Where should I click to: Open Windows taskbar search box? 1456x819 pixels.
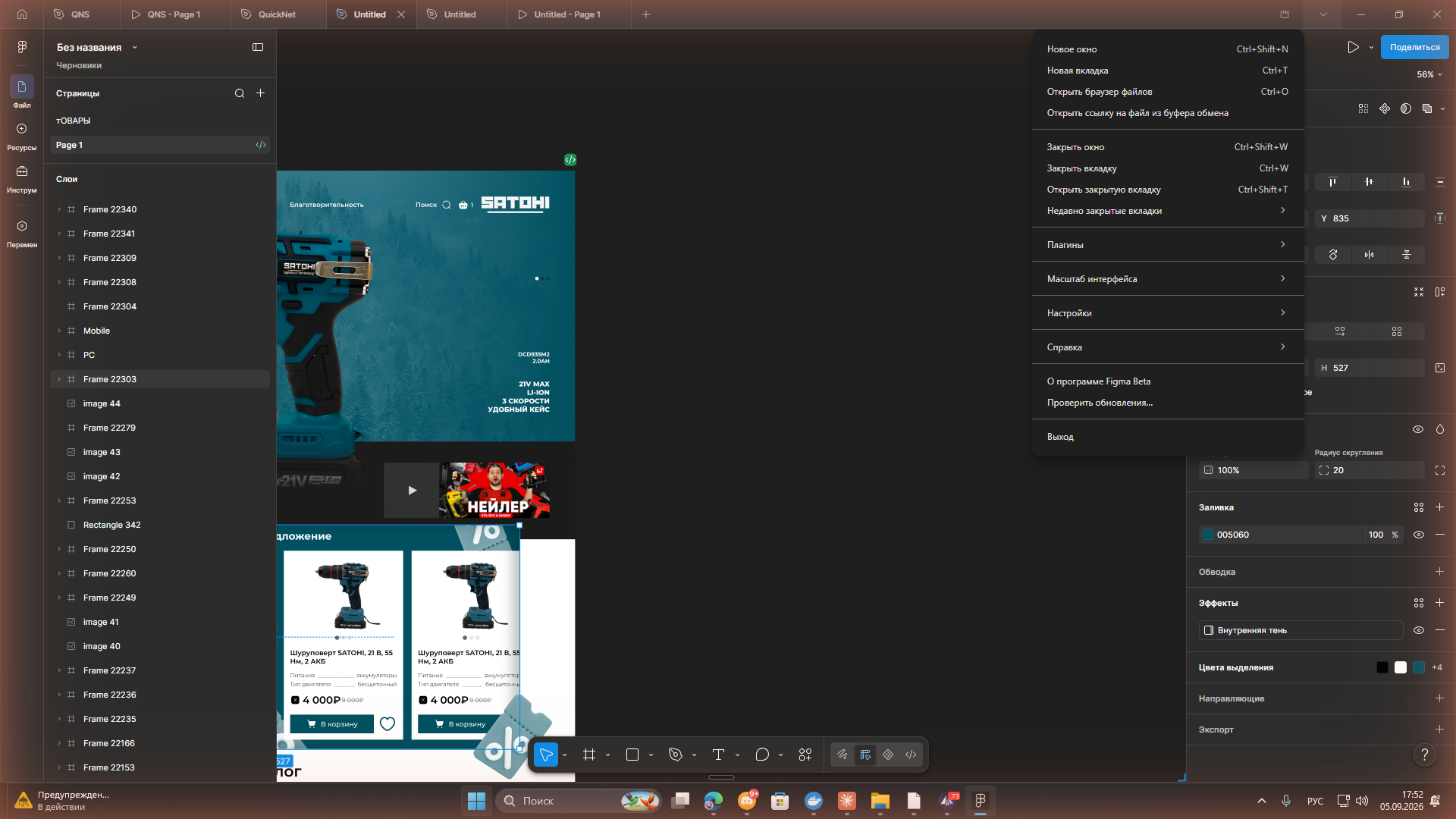pos(578,801)
